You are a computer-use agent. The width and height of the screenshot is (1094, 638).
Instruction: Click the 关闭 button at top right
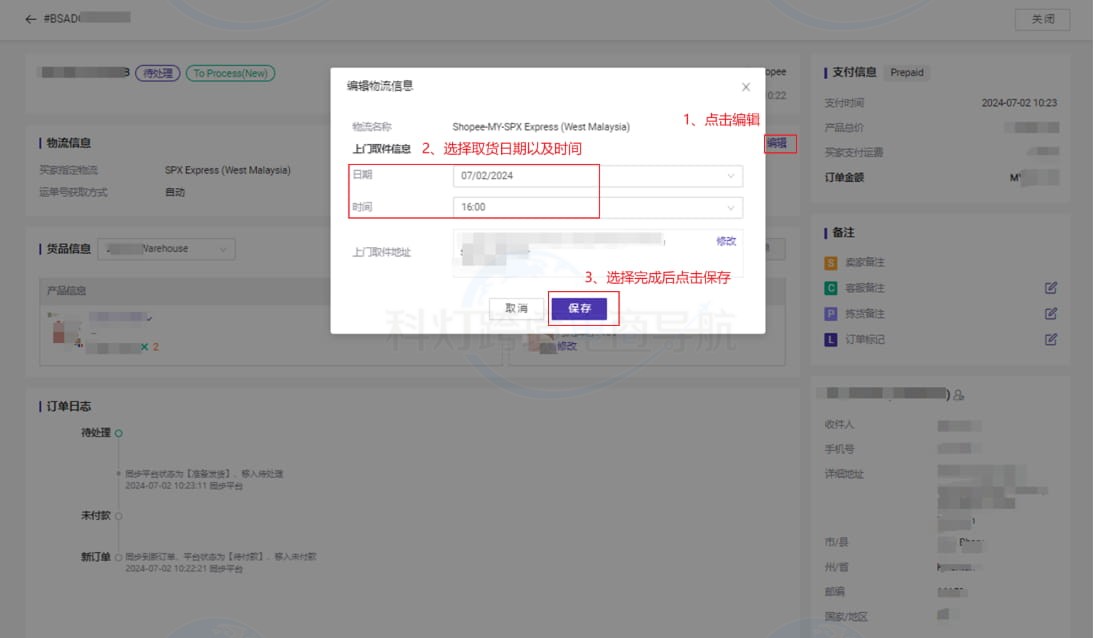(x=1042, y=19)
